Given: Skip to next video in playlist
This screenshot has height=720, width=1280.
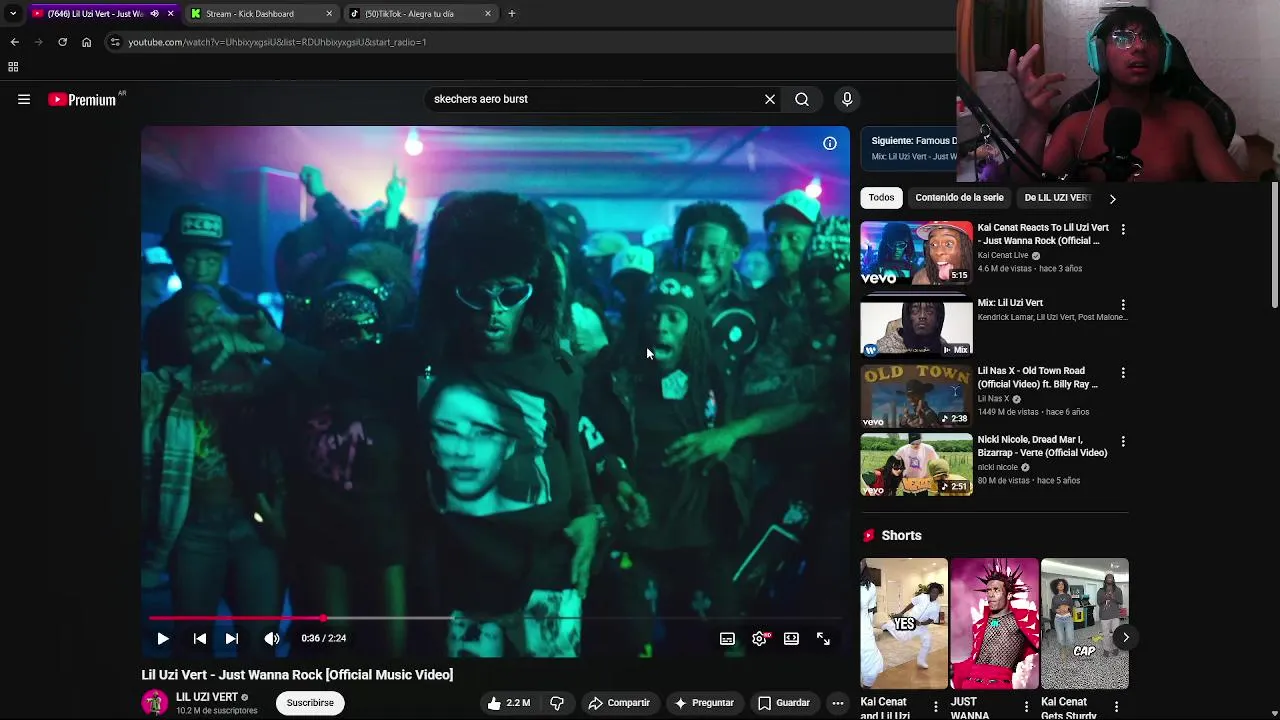Looking at the screenshot, I should pyautogui.click(x=232, y=638).
